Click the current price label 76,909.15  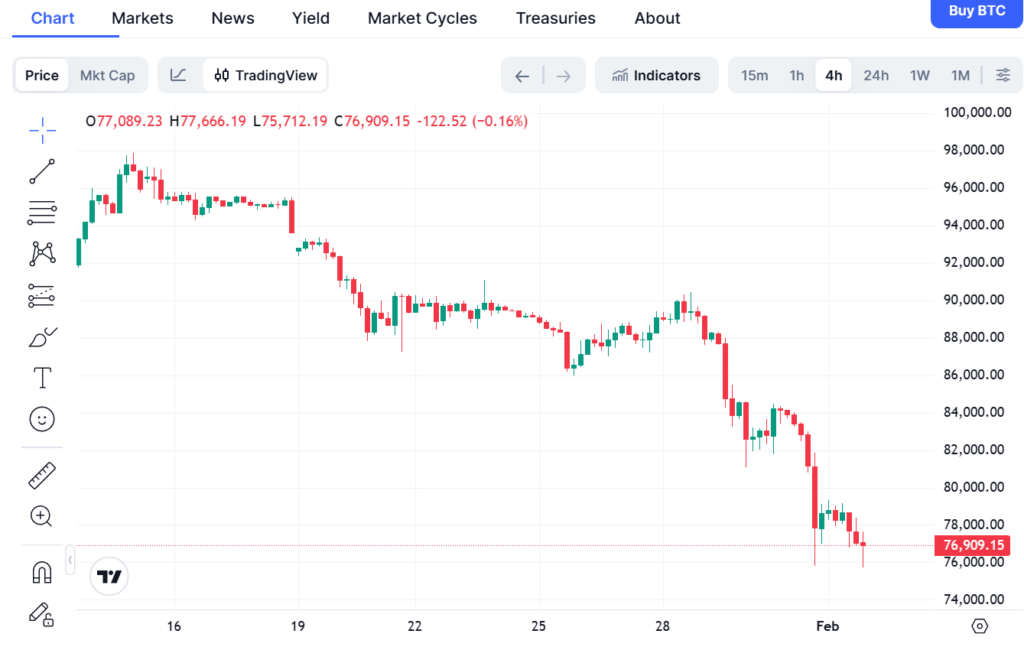(971, 545)
